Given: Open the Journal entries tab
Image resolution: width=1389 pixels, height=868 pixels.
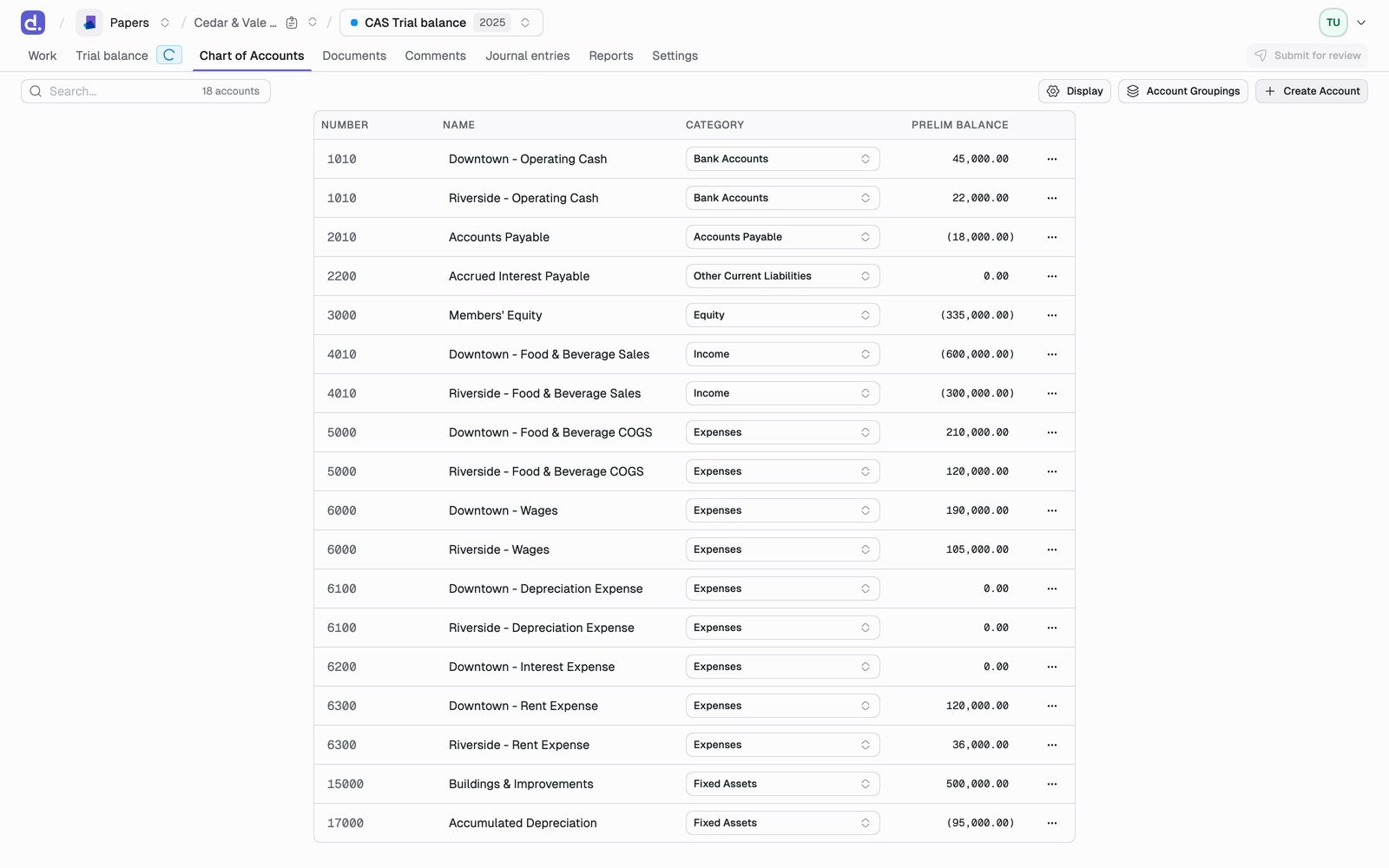Looking at the screenshot, I should 528,56.
